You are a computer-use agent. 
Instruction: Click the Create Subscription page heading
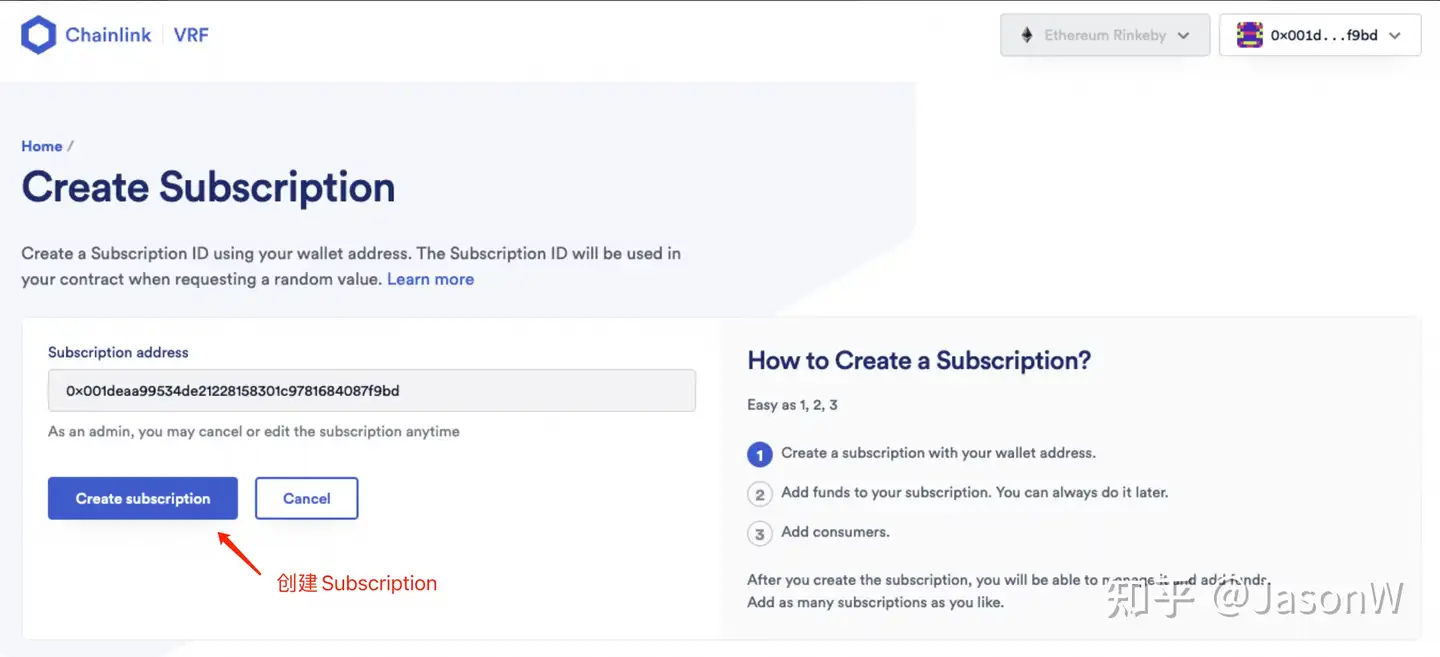tap(208, 188)
